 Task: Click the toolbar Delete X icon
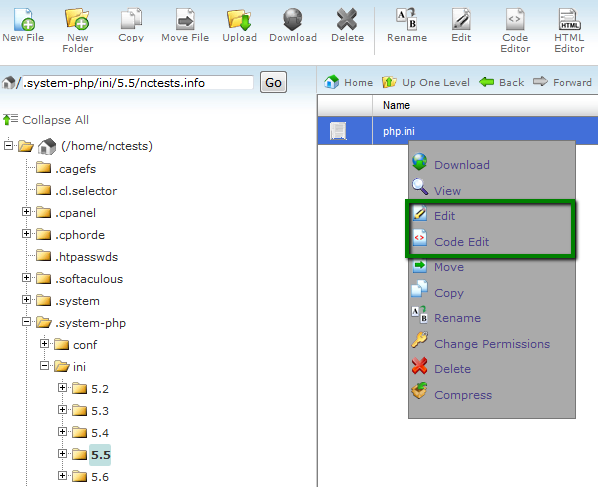pos(347,19)
